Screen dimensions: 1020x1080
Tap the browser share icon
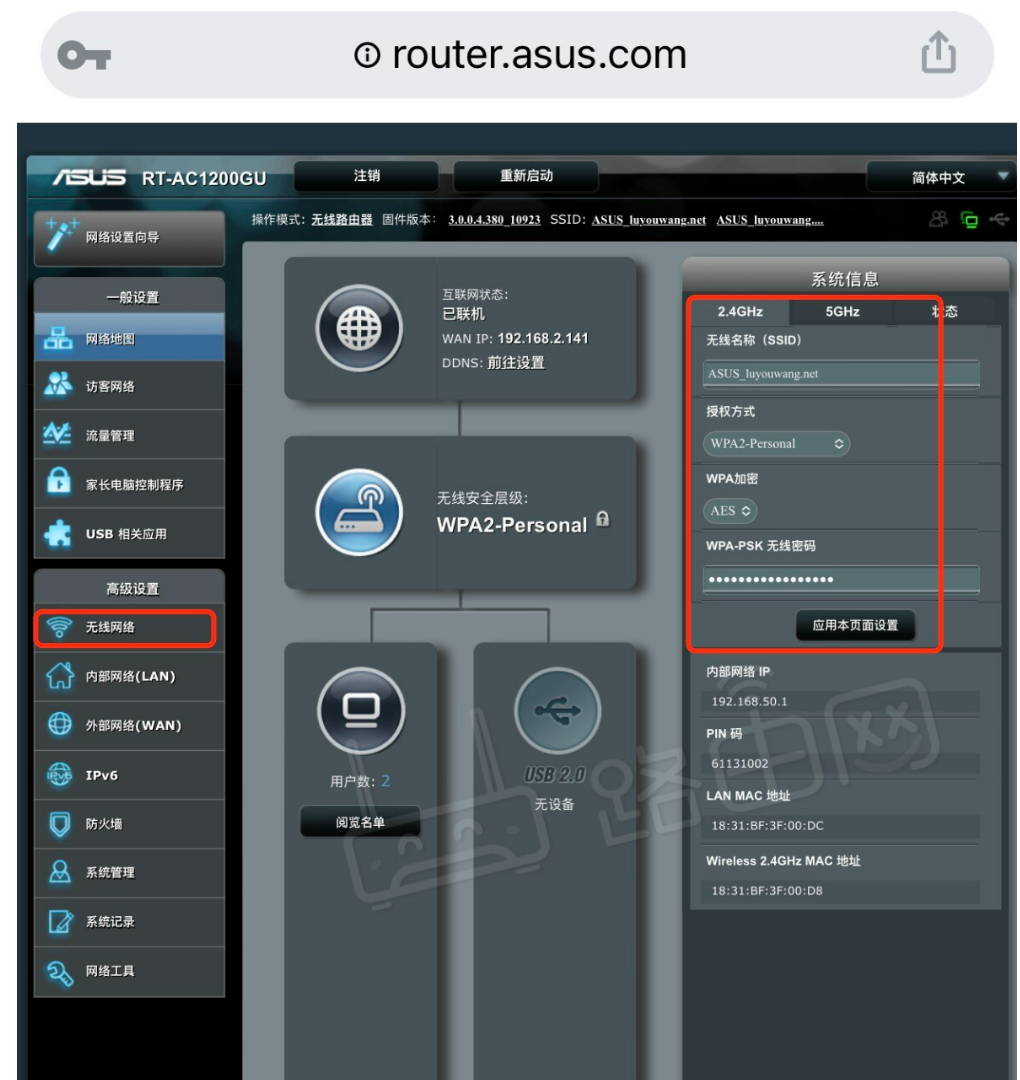click(939, 52)
